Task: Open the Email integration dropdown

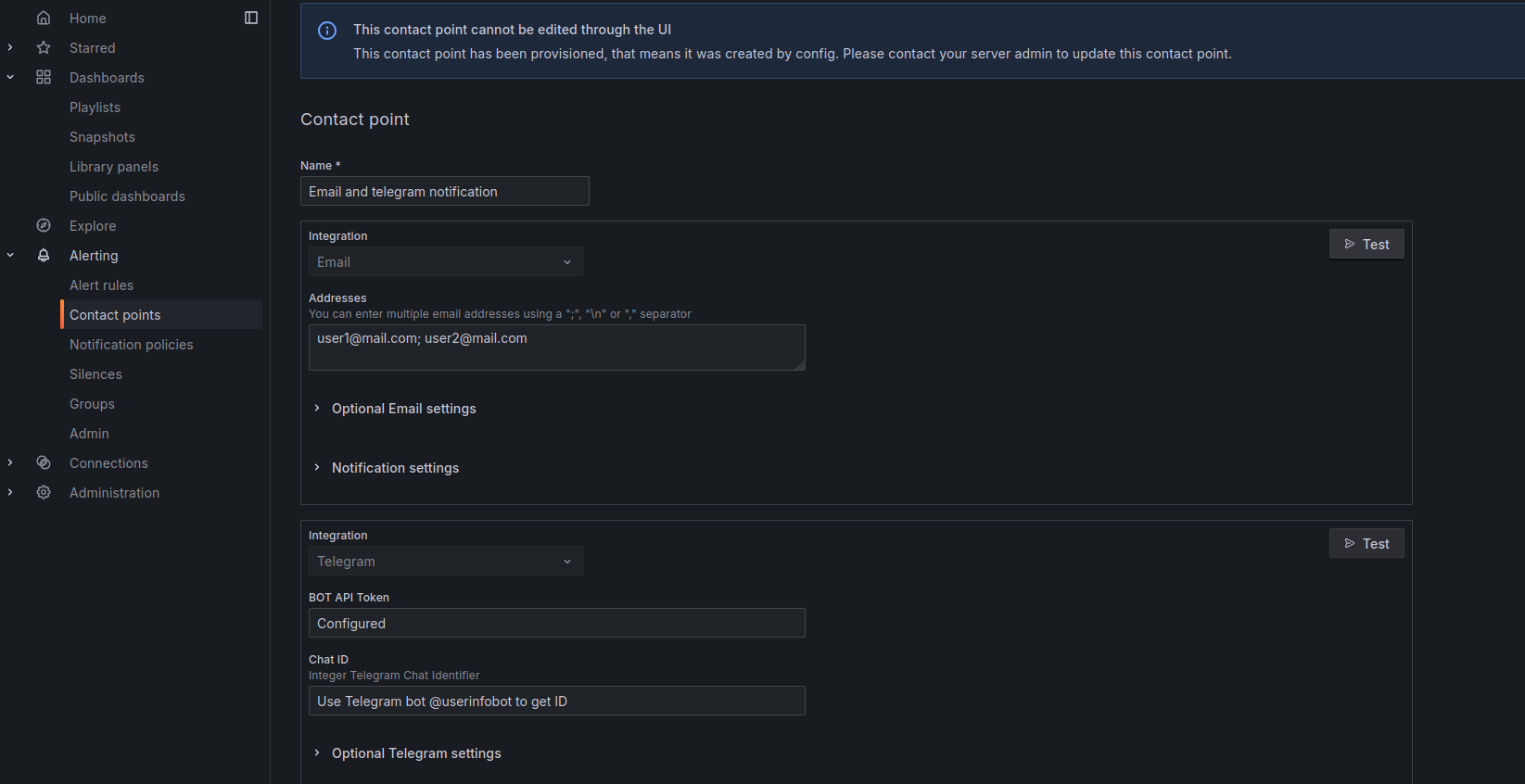Action: (x=446, y=261)
